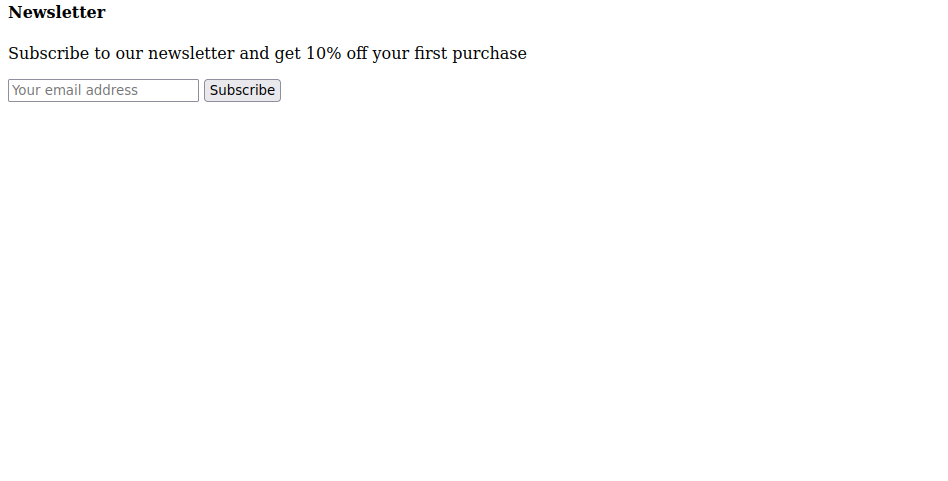
Task: Hit the Subscribe button beside the email field
Action: 242,90
